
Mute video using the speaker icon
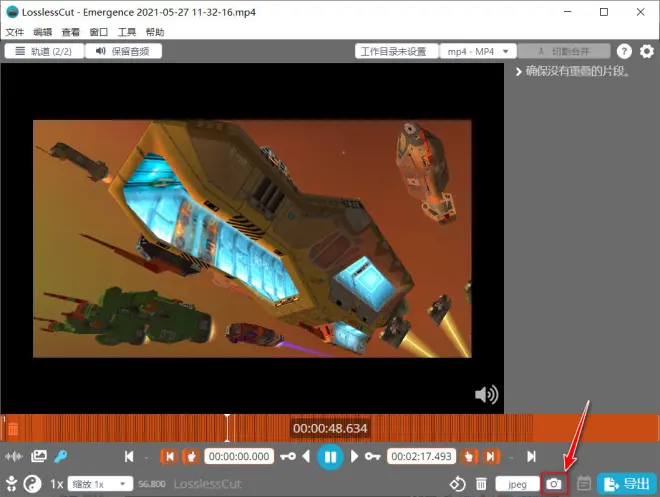[x=487, y=395]
